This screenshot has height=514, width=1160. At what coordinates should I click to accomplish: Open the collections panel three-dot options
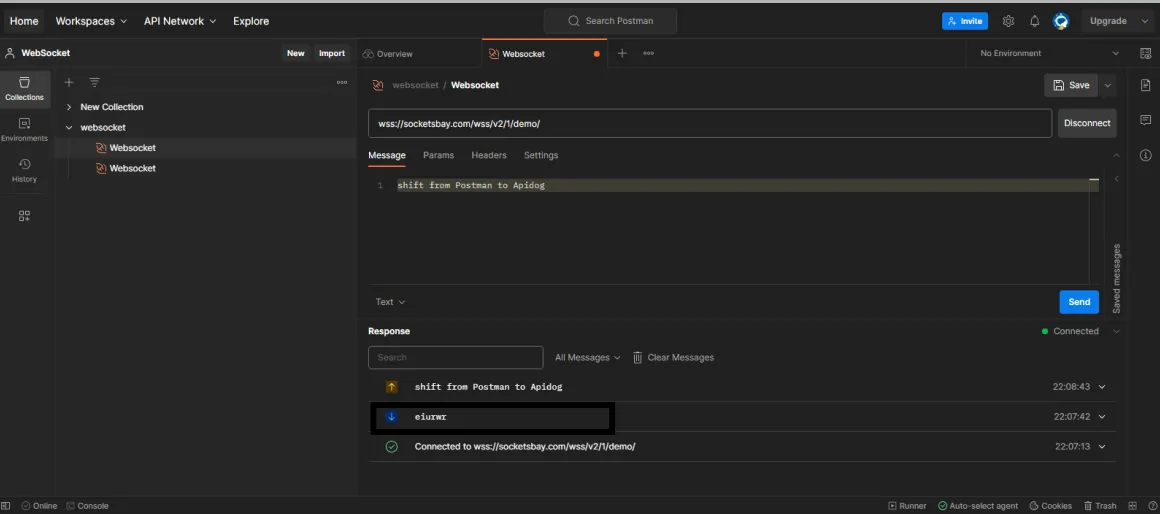point(342,82)
